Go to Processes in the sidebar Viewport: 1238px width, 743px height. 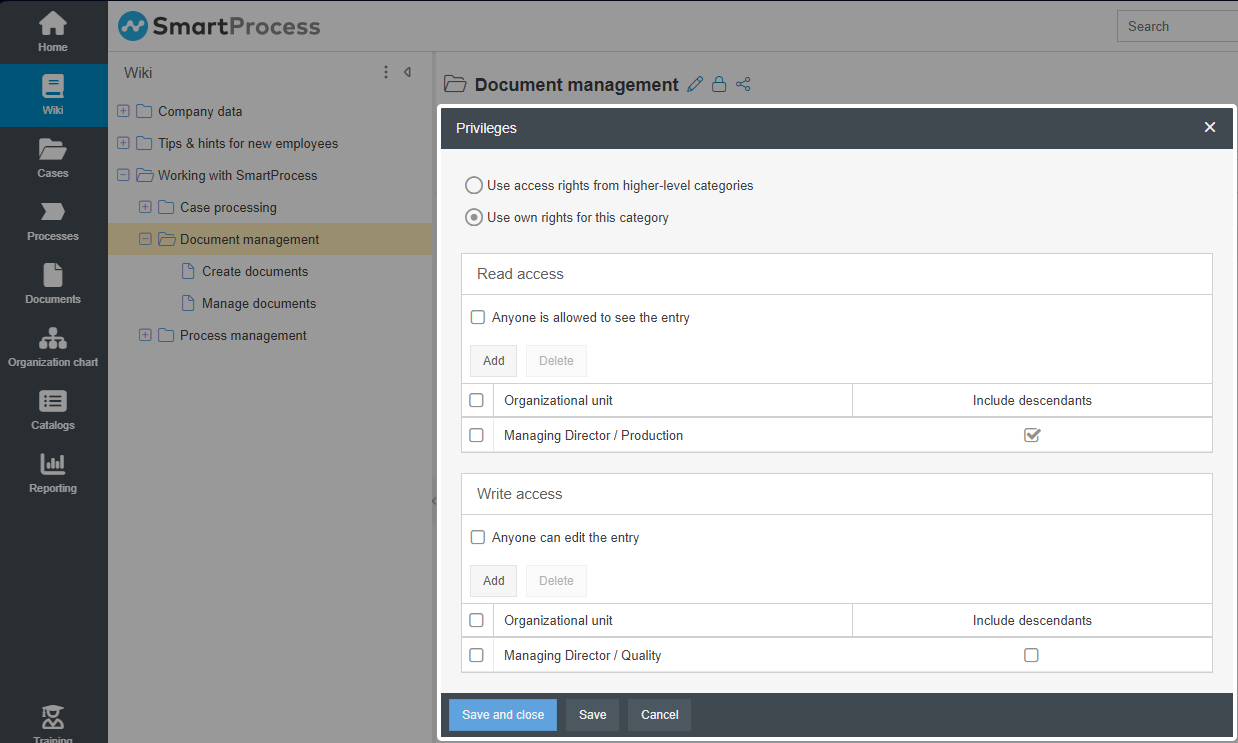53,221
